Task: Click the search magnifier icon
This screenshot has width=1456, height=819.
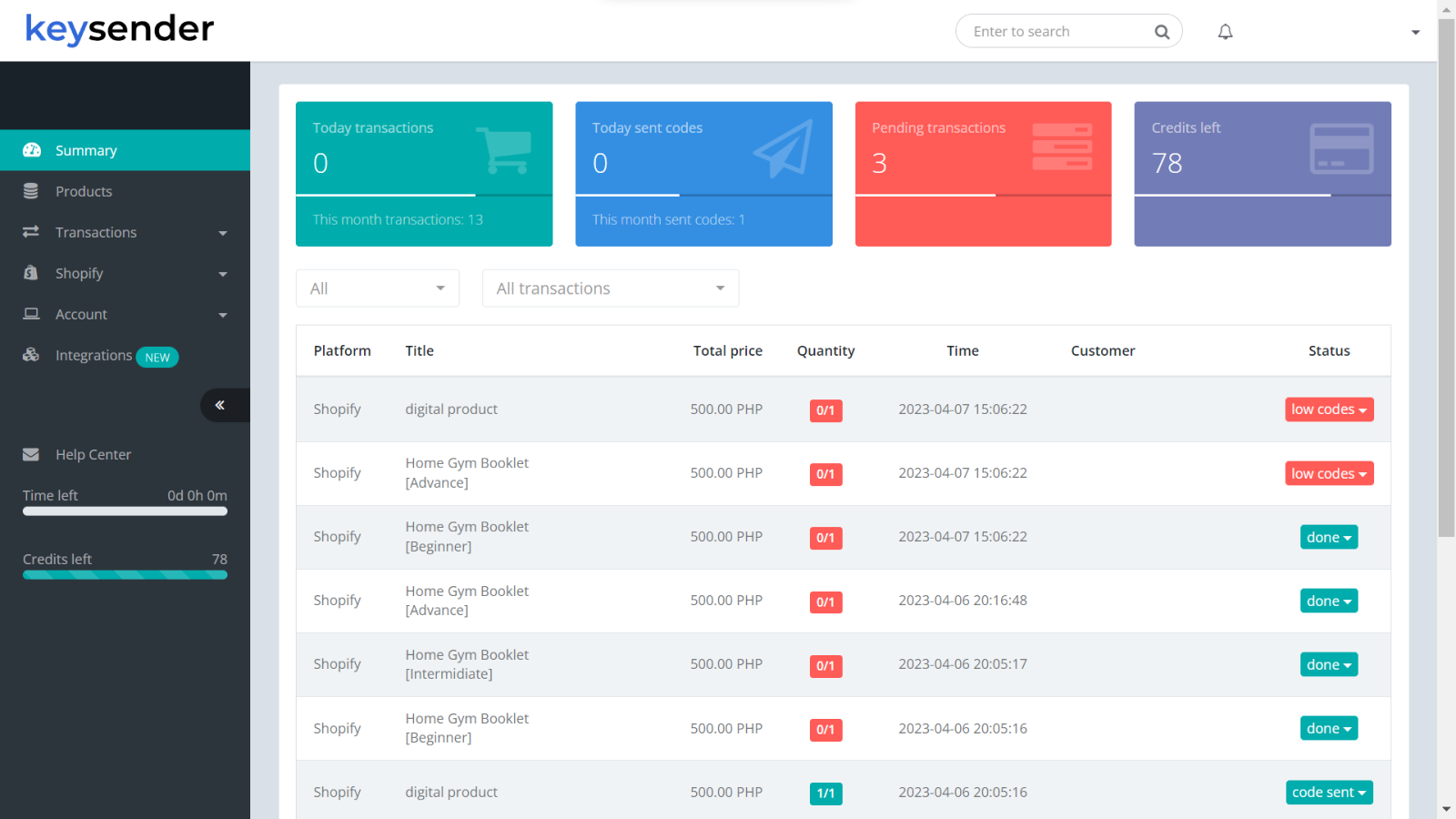Action: (1161, 31)
